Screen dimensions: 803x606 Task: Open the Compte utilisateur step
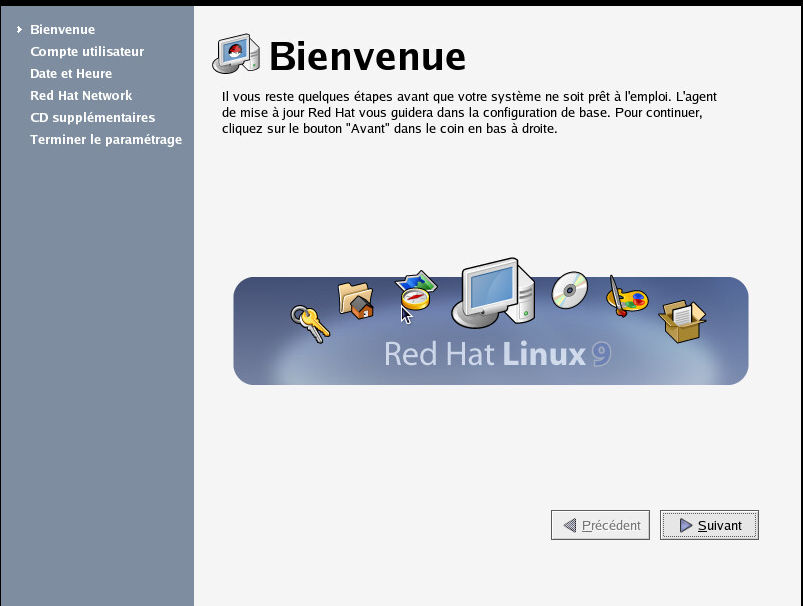coord(87,52)
